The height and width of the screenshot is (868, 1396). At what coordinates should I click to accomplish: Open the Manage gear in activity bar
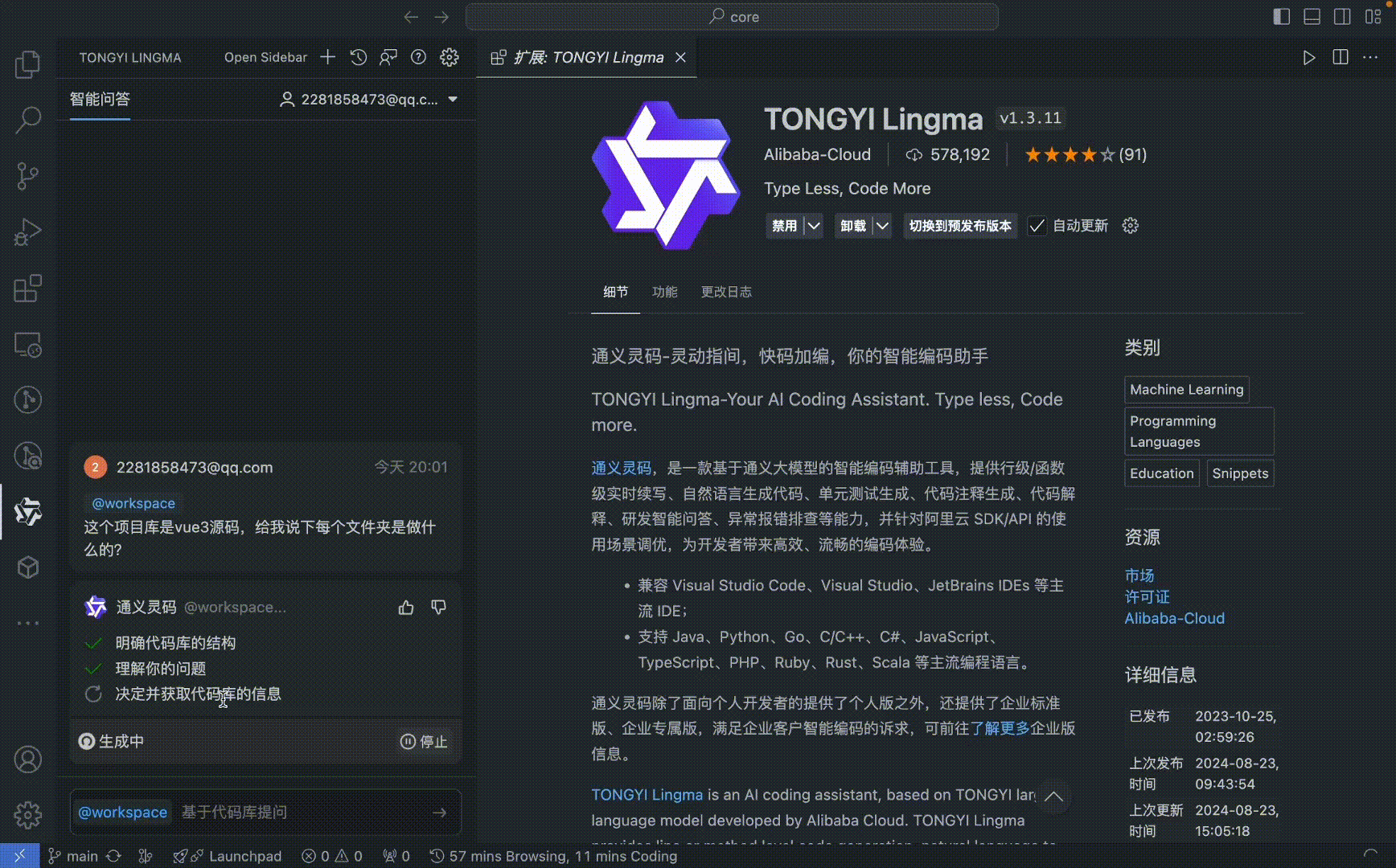pos(28,815)
